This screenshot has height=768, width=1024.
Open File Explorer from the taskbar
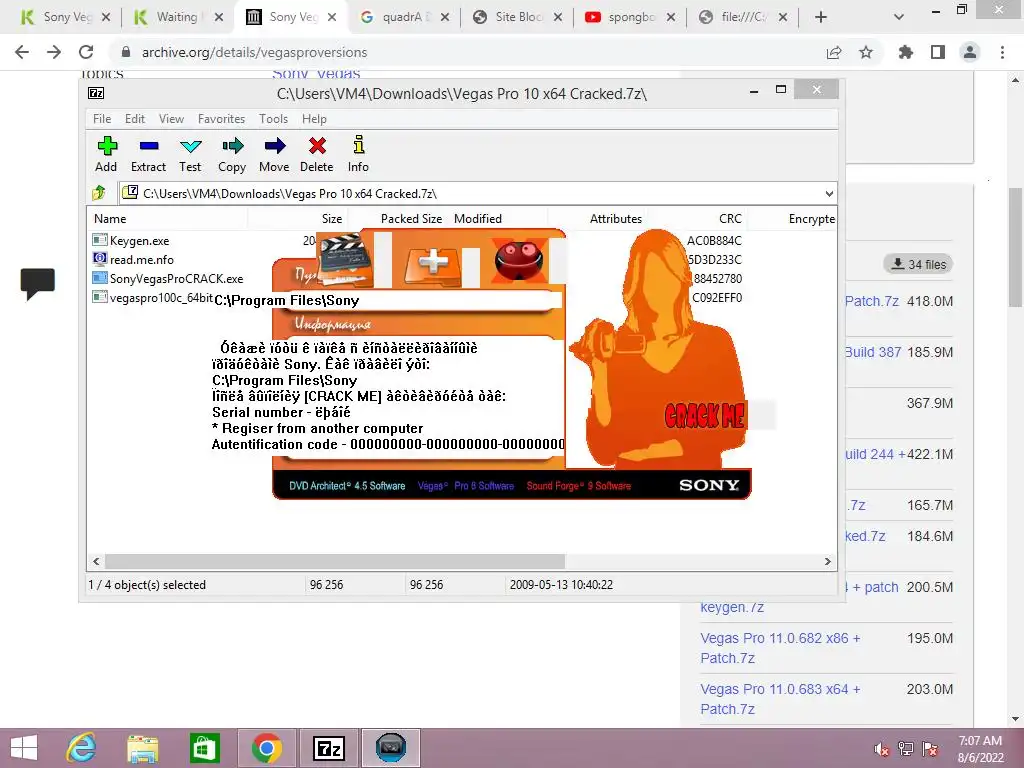142,748
